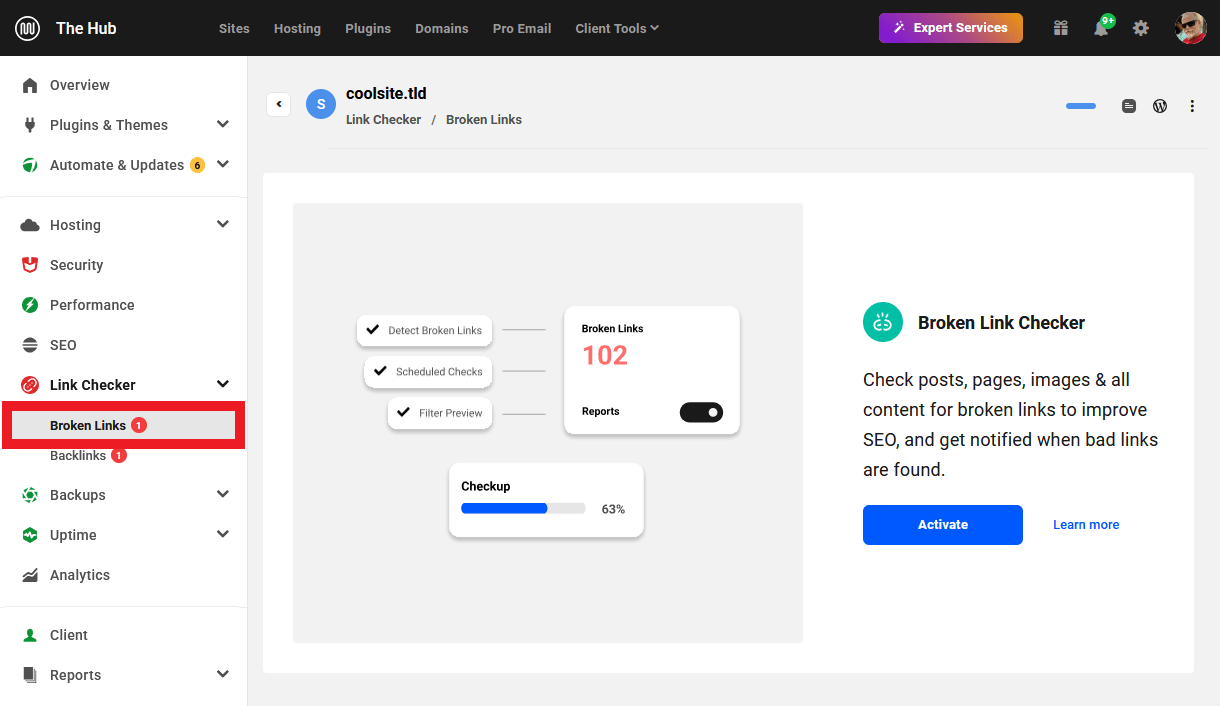Image resolution: width=1220 pixels, height=706 pixels.
Task: Click the 63% Checkup progress bar
Action: coord(523,508)
